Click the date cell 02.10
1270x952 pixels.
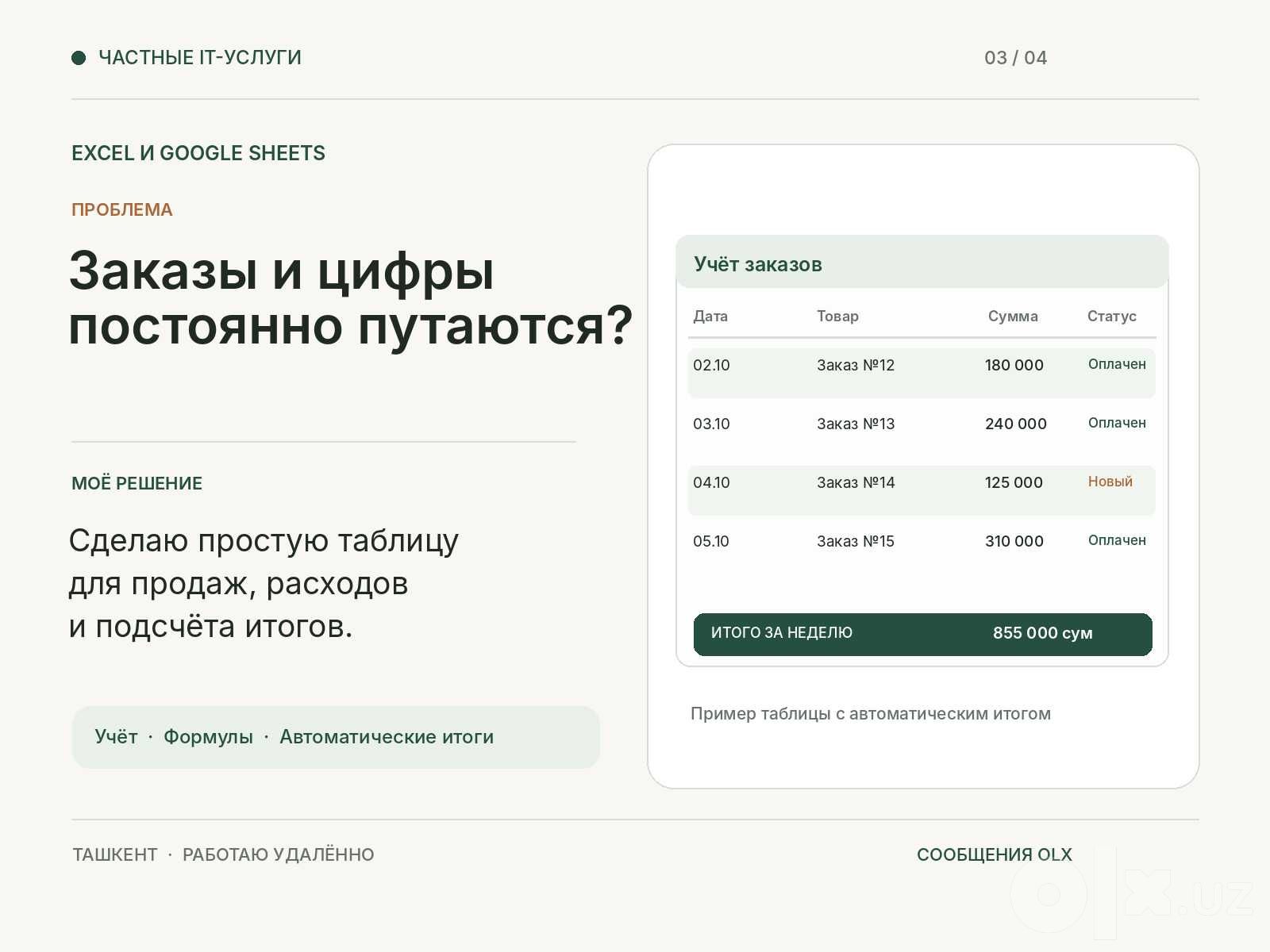711,365
